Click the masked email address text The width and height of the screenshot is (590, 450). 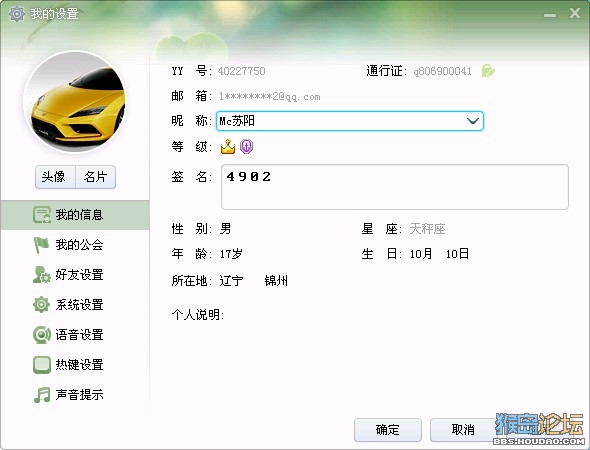tap(269, 97)
